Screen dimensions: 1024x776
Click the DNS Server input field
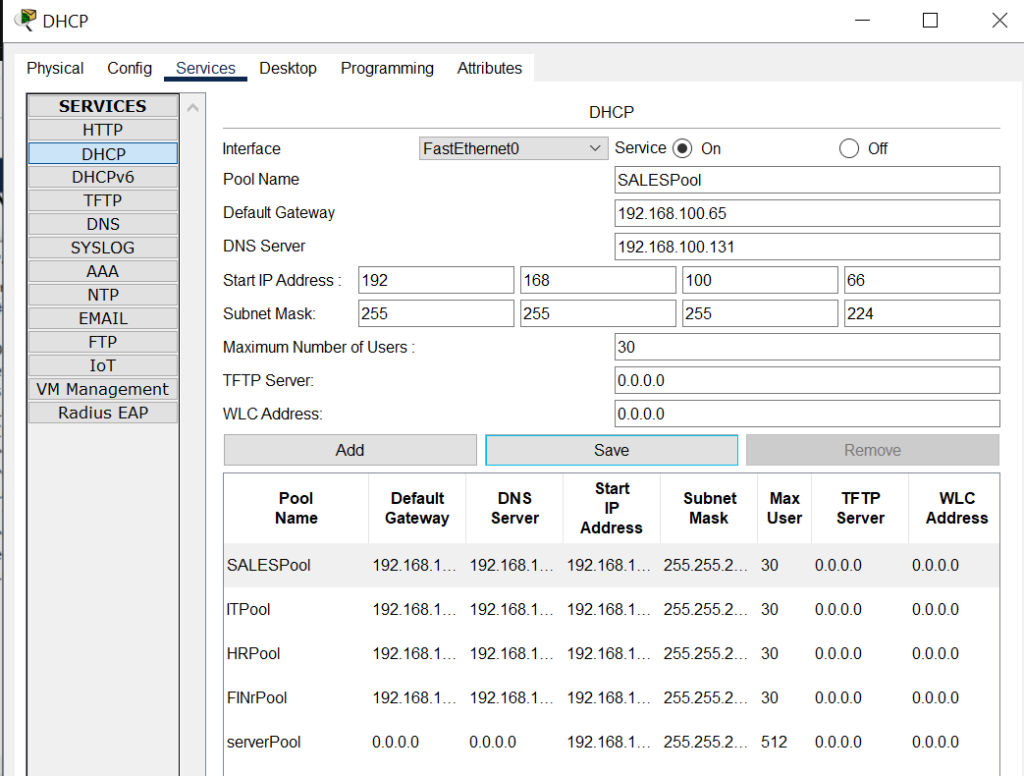807,246
